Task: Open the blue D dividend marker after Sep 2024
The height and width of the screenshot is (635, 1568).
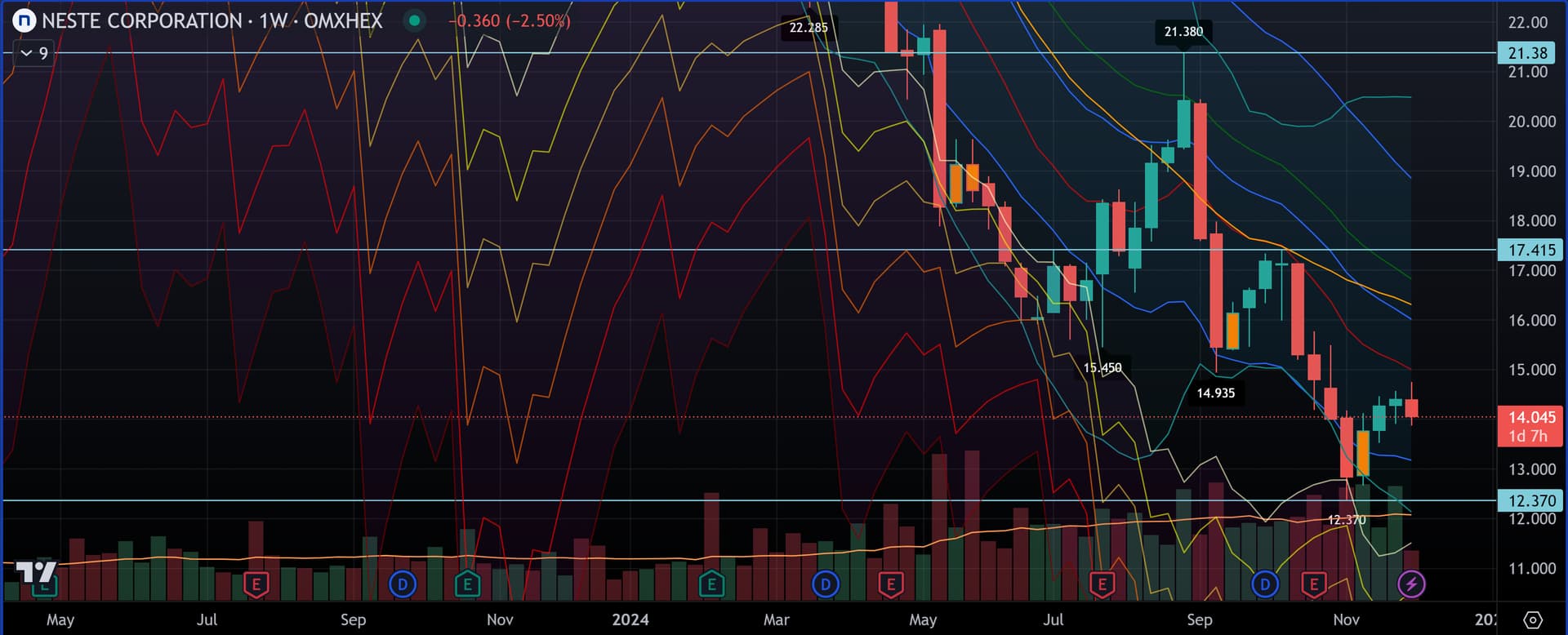Action: coord(1265,584)
